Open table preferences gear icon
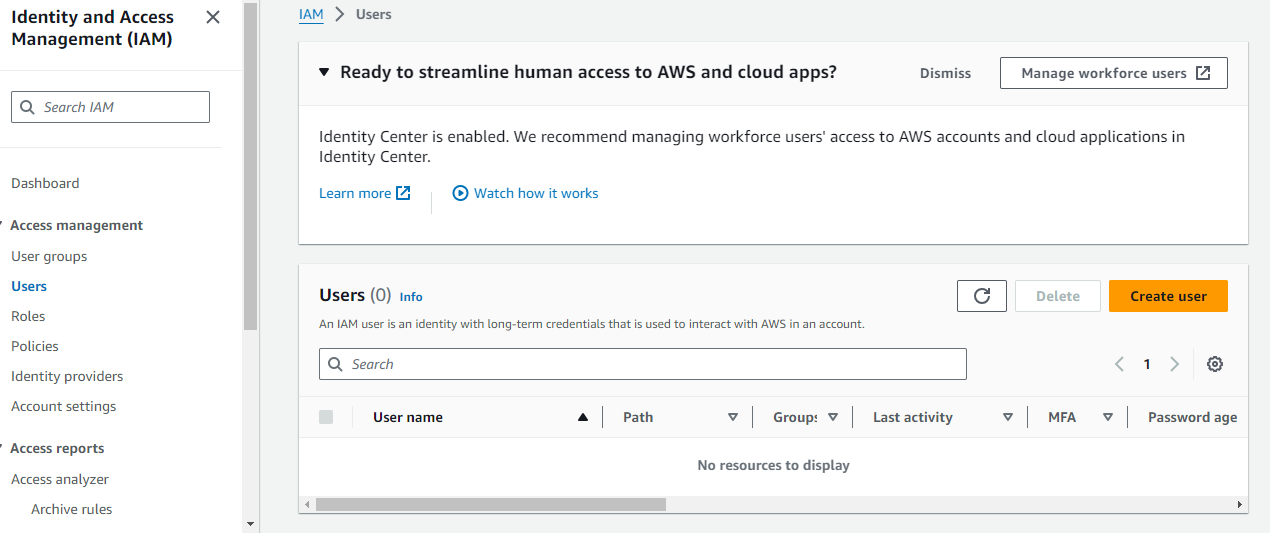This screenshot has width=1270, height=533. (1215, 364)
